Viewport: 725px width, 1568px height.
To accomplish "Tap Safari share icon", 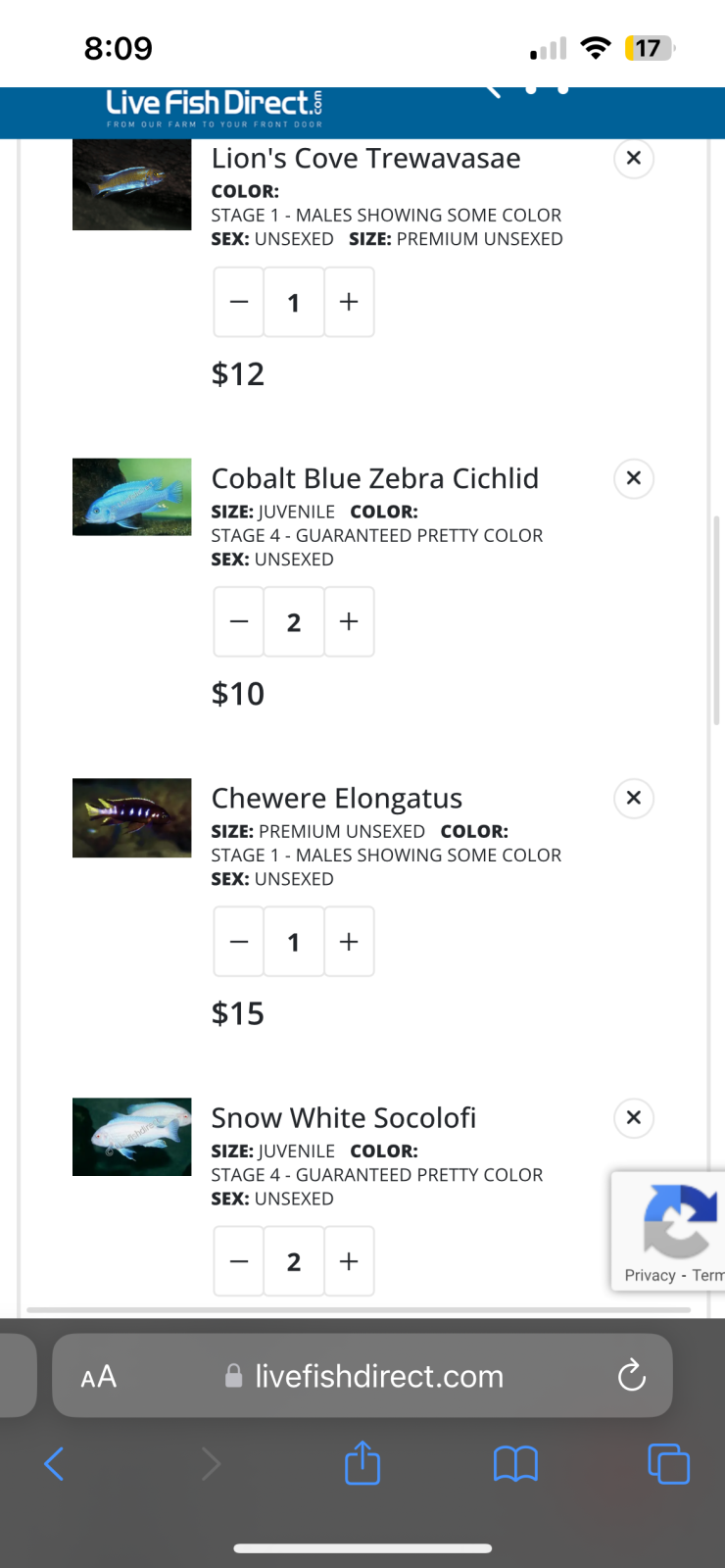I will [362, 1464].
